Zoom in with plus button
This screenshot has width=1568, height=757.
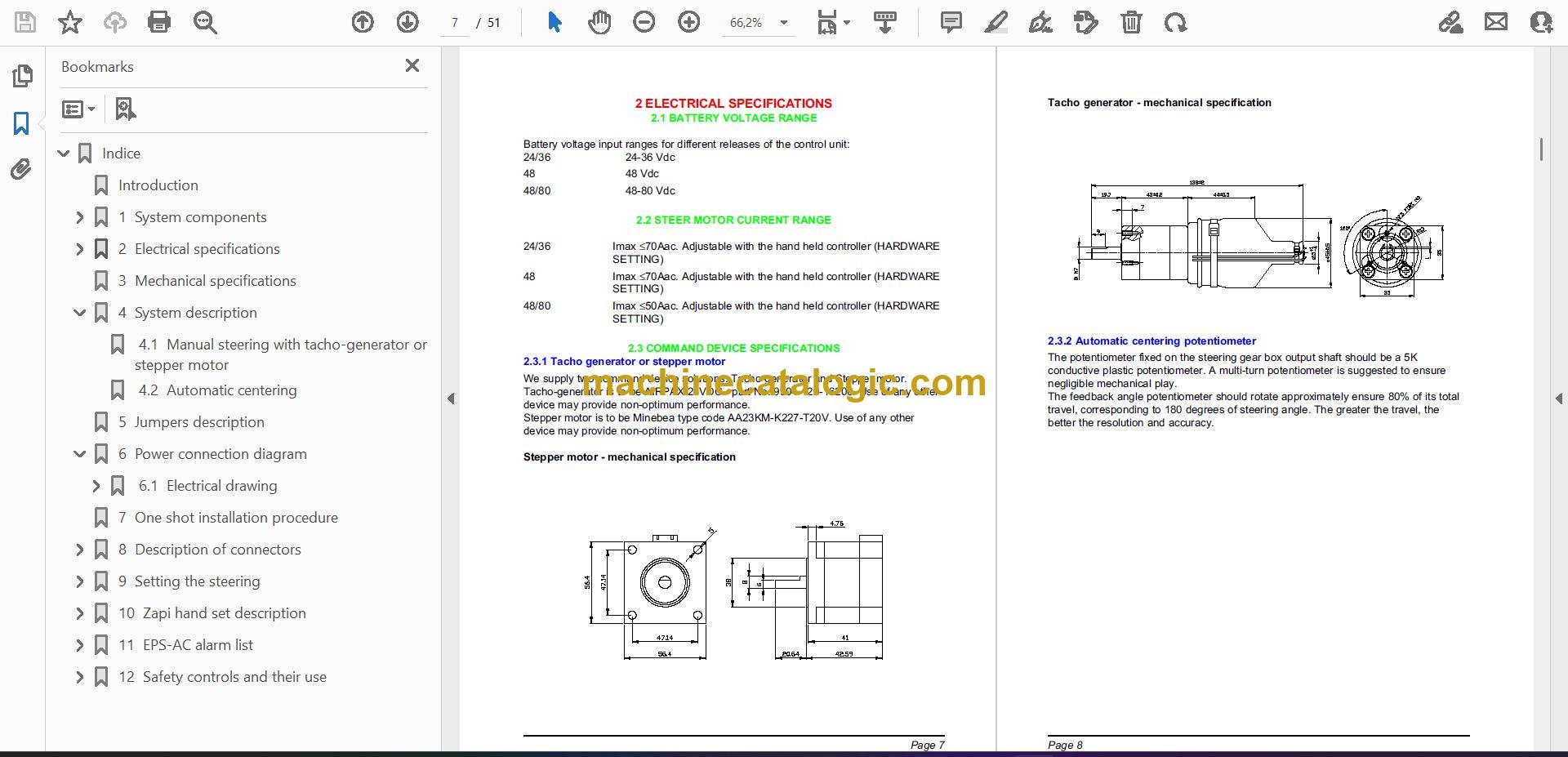point(689,22)
